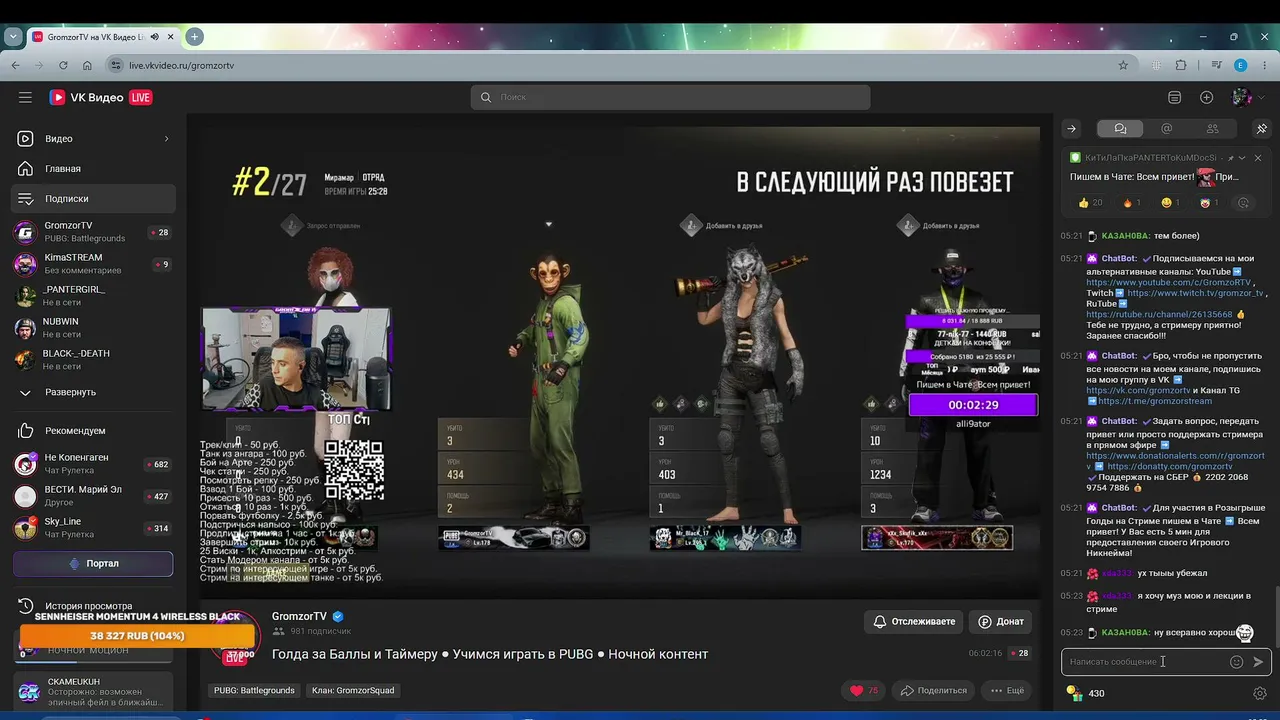The height and width of the screenshot is (720, 1280).
Task: Reload the browser page
Action: [63, 65]
